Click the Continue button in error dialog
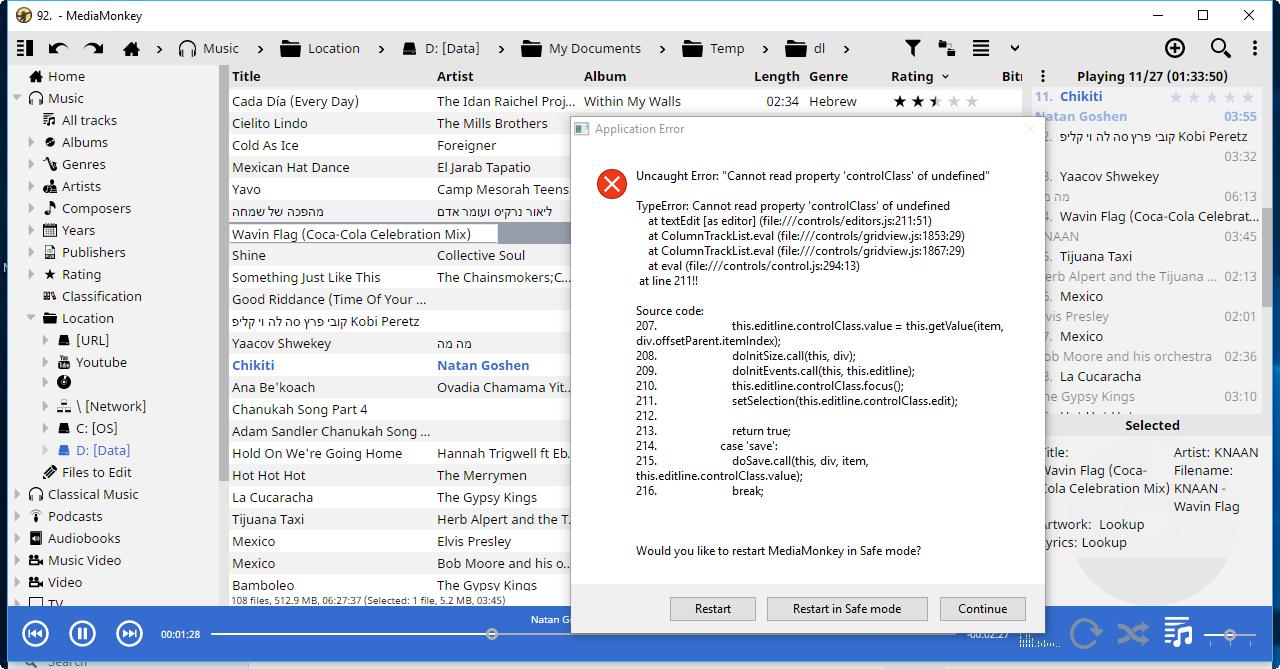 [982, 608]
